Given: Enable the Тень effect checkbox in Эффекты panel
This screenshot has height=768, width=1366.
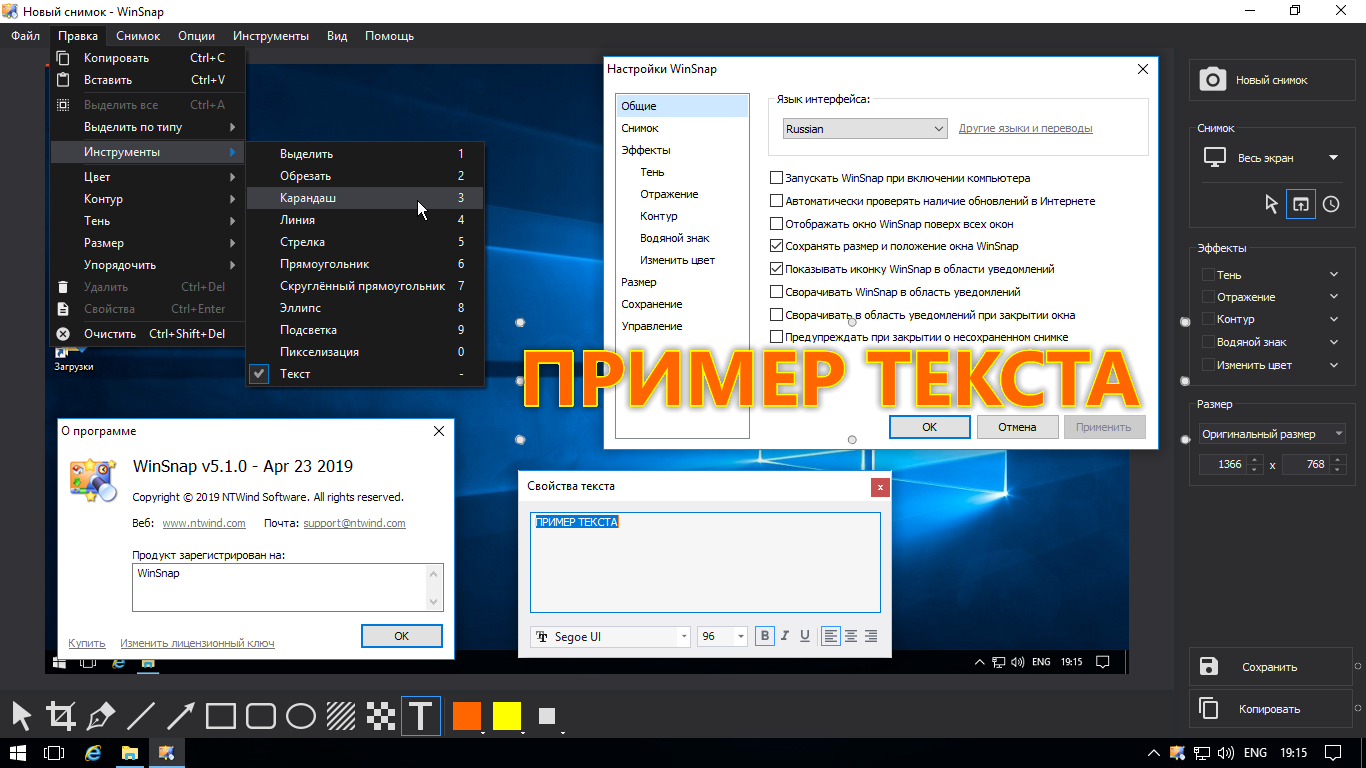Looking at the screenshot, I should coord(1208,275).
